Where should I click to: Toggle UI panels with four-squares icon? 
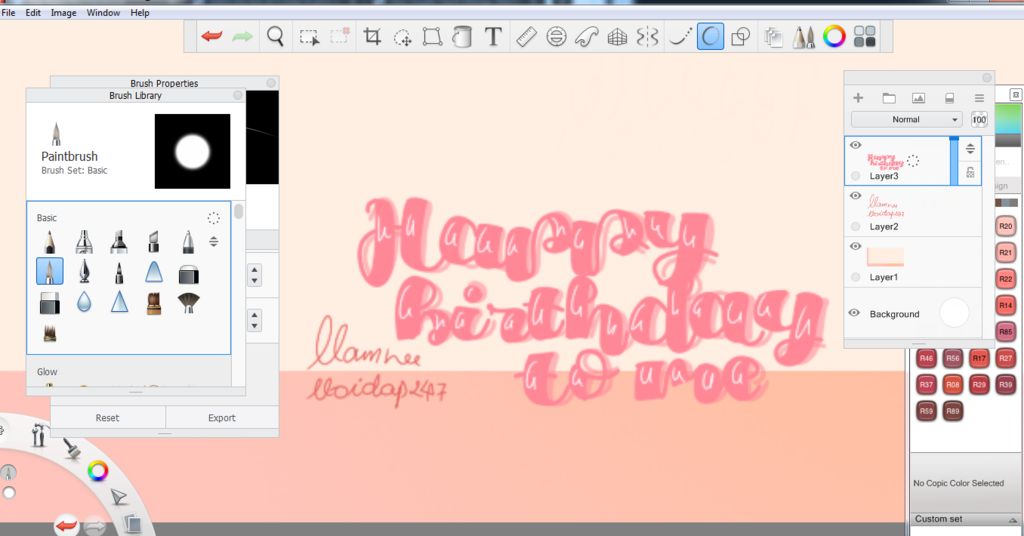[x=865, y=37]
